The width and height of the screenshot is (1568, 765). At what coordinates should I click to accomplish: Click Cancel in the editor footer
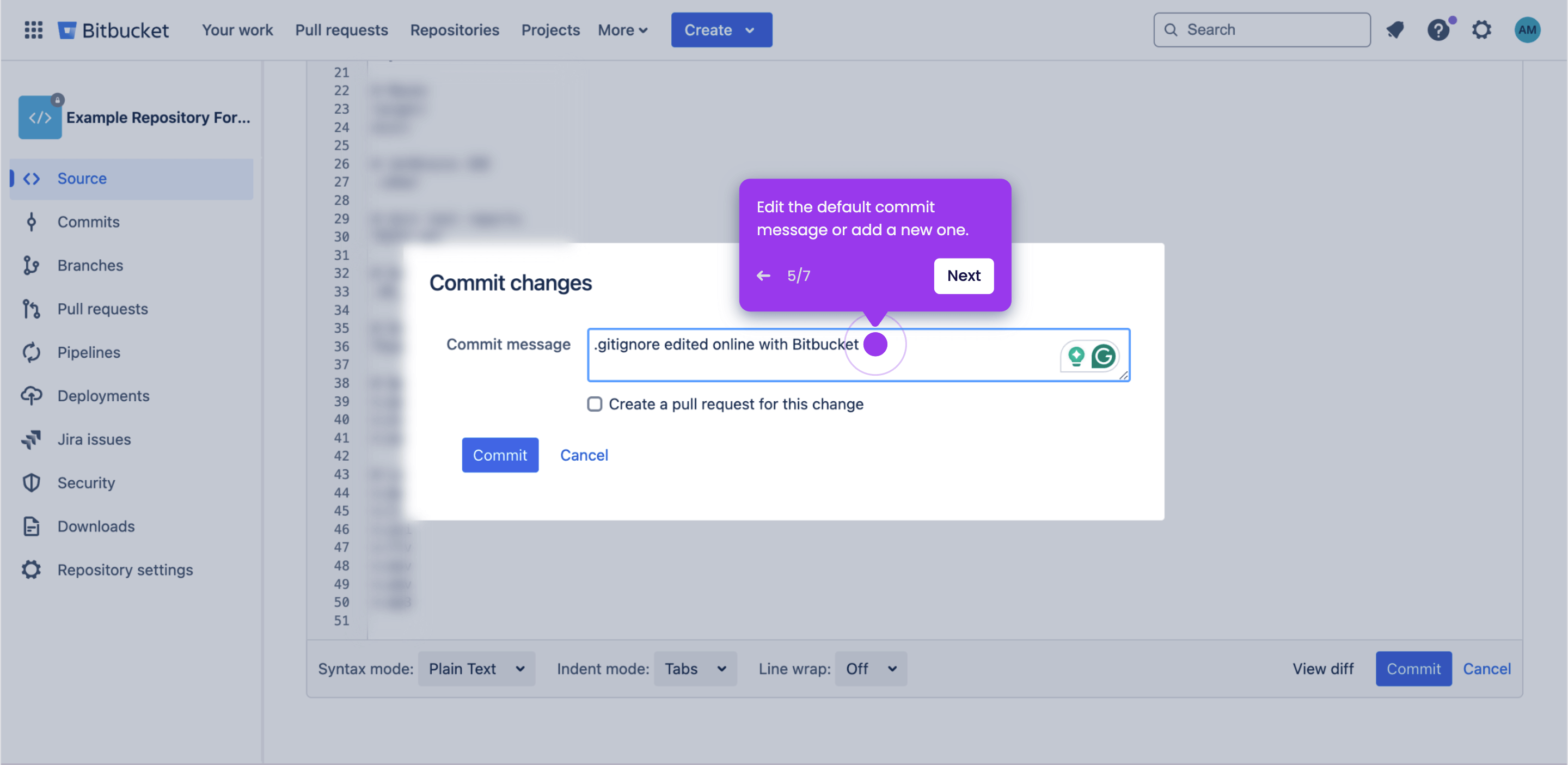[x=1486, y=669]
